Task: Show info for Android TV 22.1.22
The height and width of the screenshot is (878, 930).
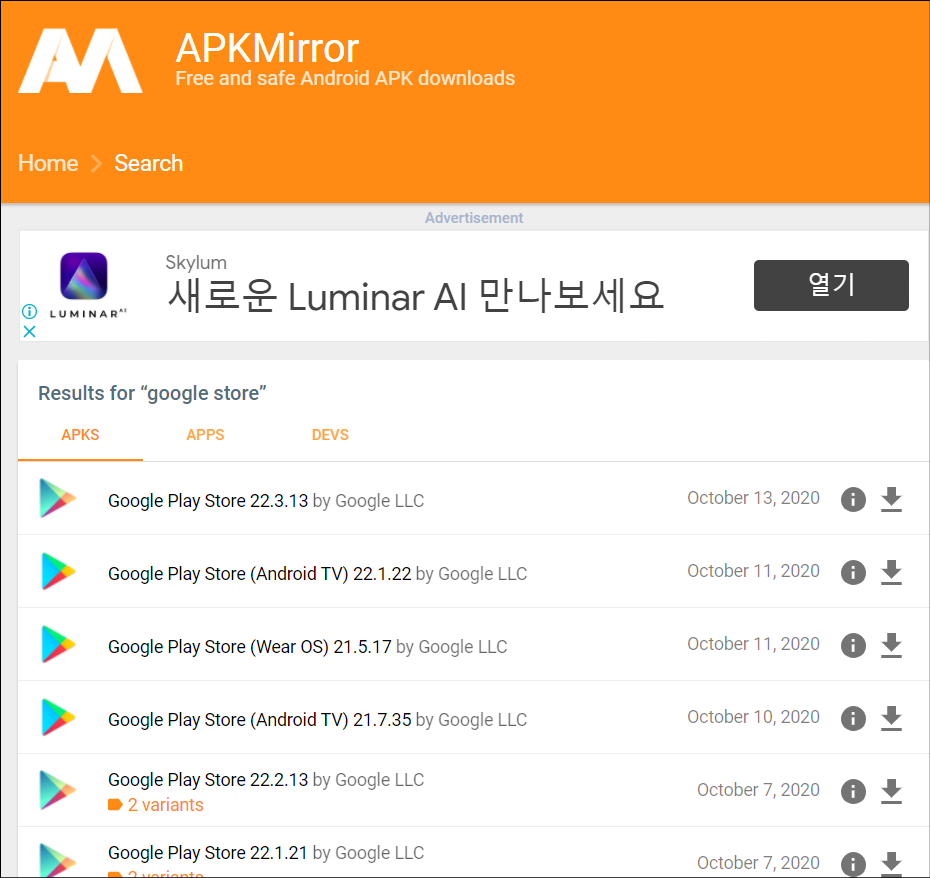Action: pyautogui.click(x=853, y=572)
